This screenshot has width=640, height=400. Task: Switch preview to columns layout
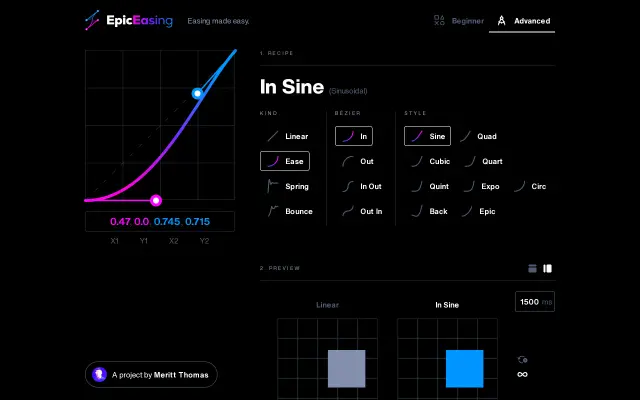click(x=547, y=268)
